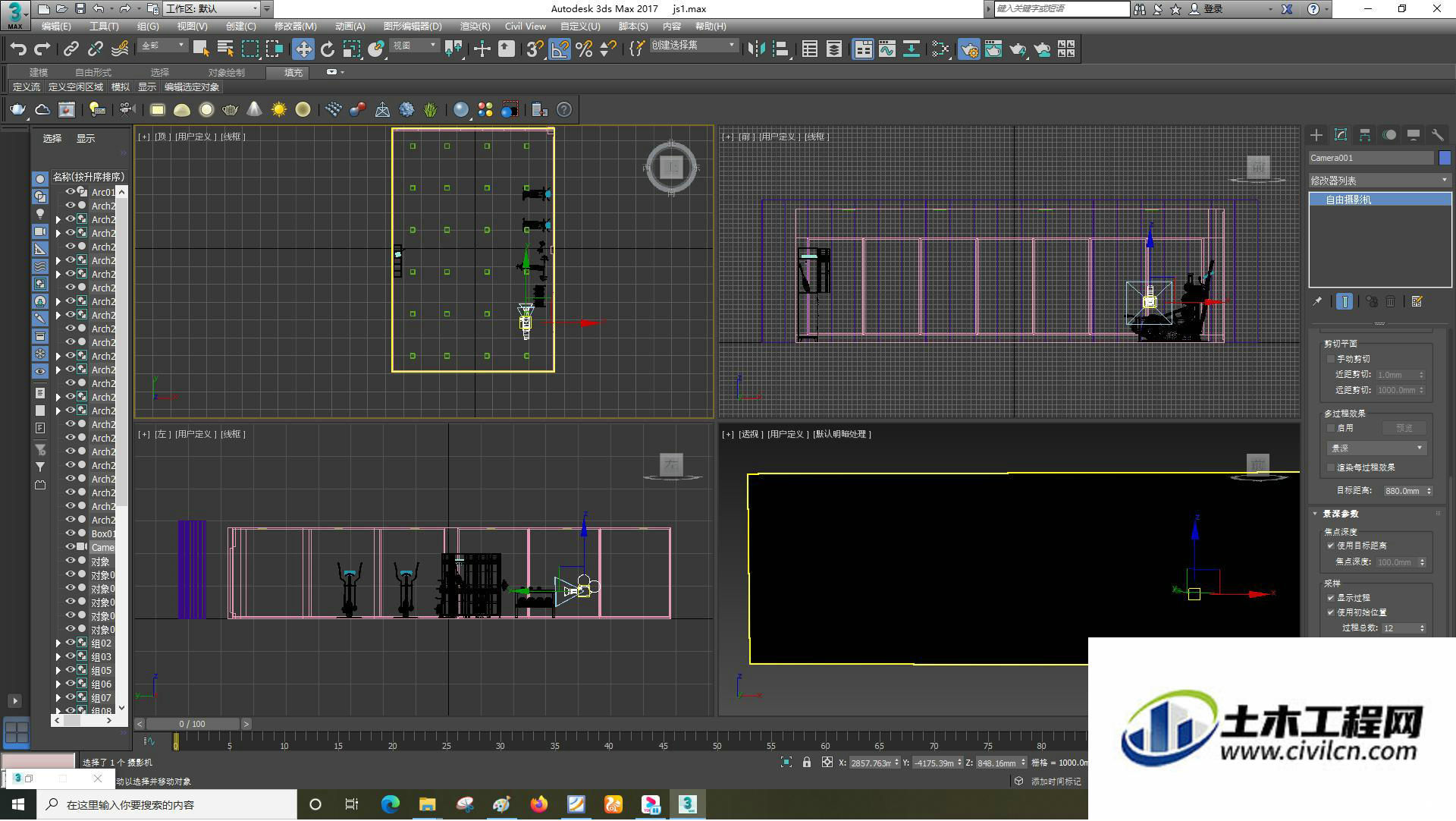Screen dimensions: 1456x821
Task: Click the Unlink Selection icon
Action: 96,49
